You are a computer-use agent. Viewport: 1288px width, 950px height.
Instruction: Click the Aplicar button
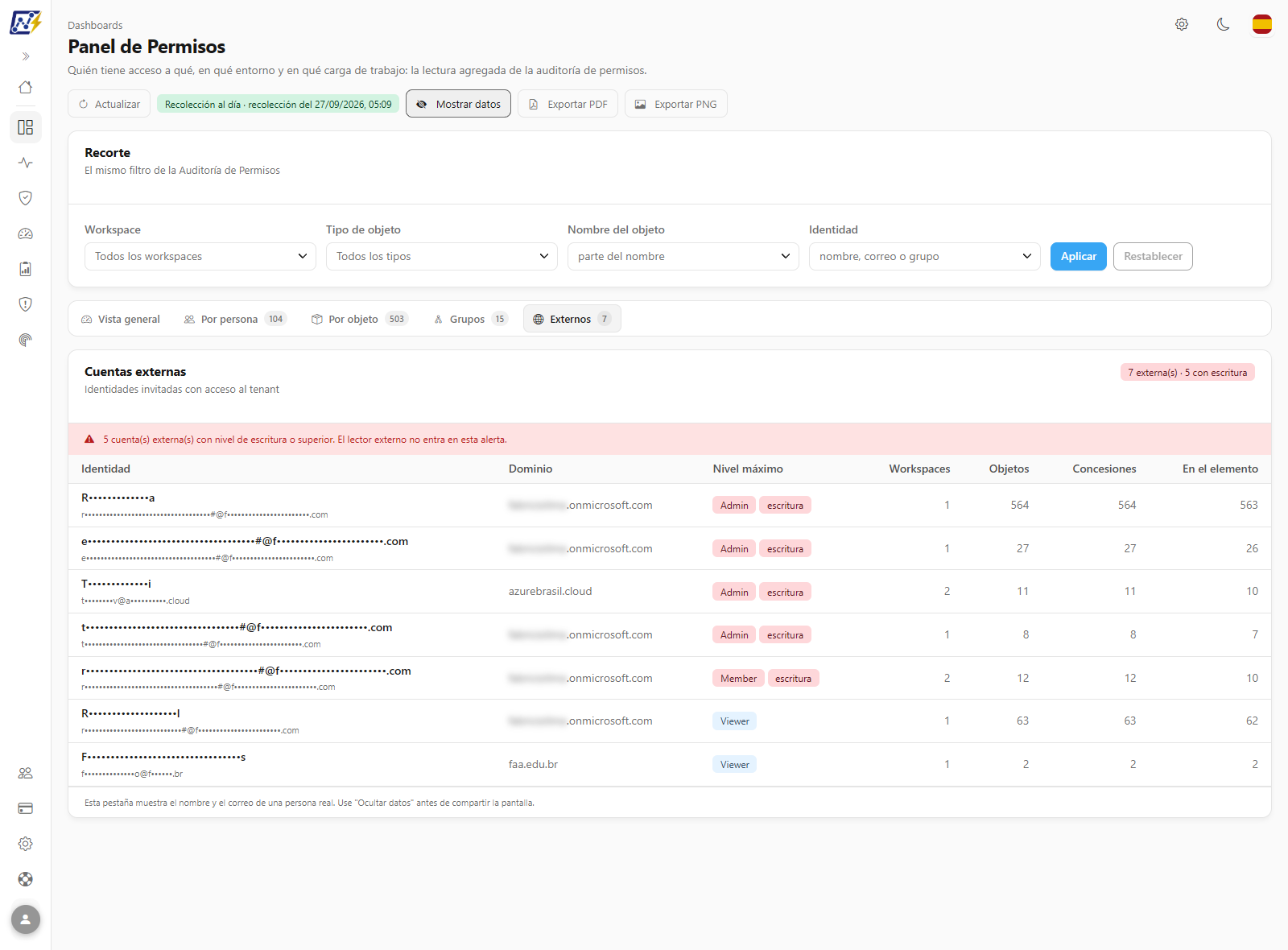tap(1078, 256)
